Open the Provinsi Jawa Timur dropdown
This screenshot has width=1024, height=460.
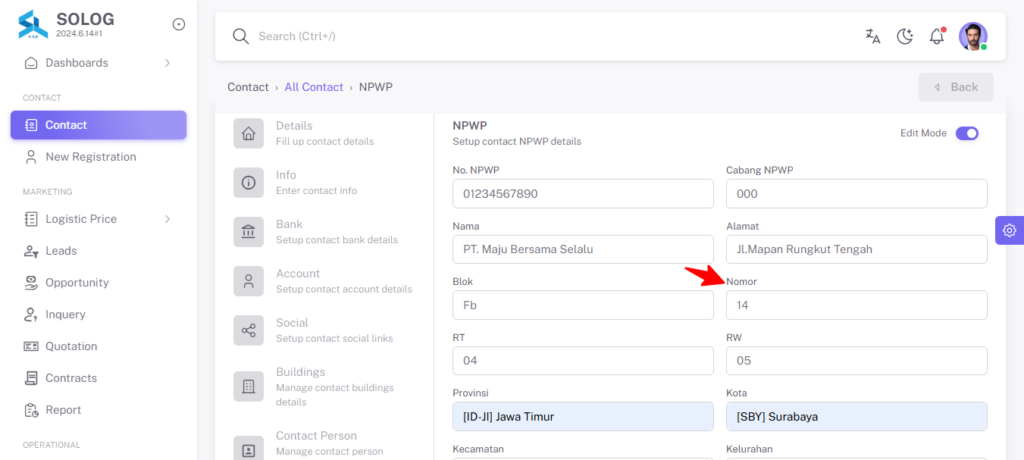583,416
